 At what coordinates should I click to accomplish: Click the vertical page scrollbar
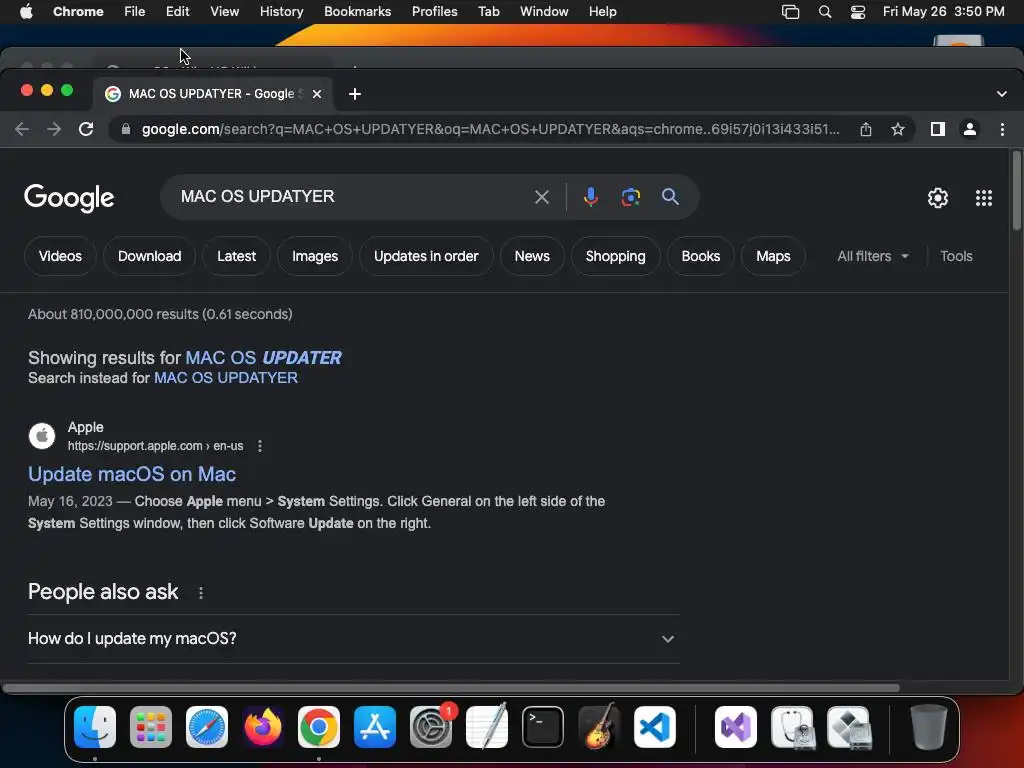1016,191
